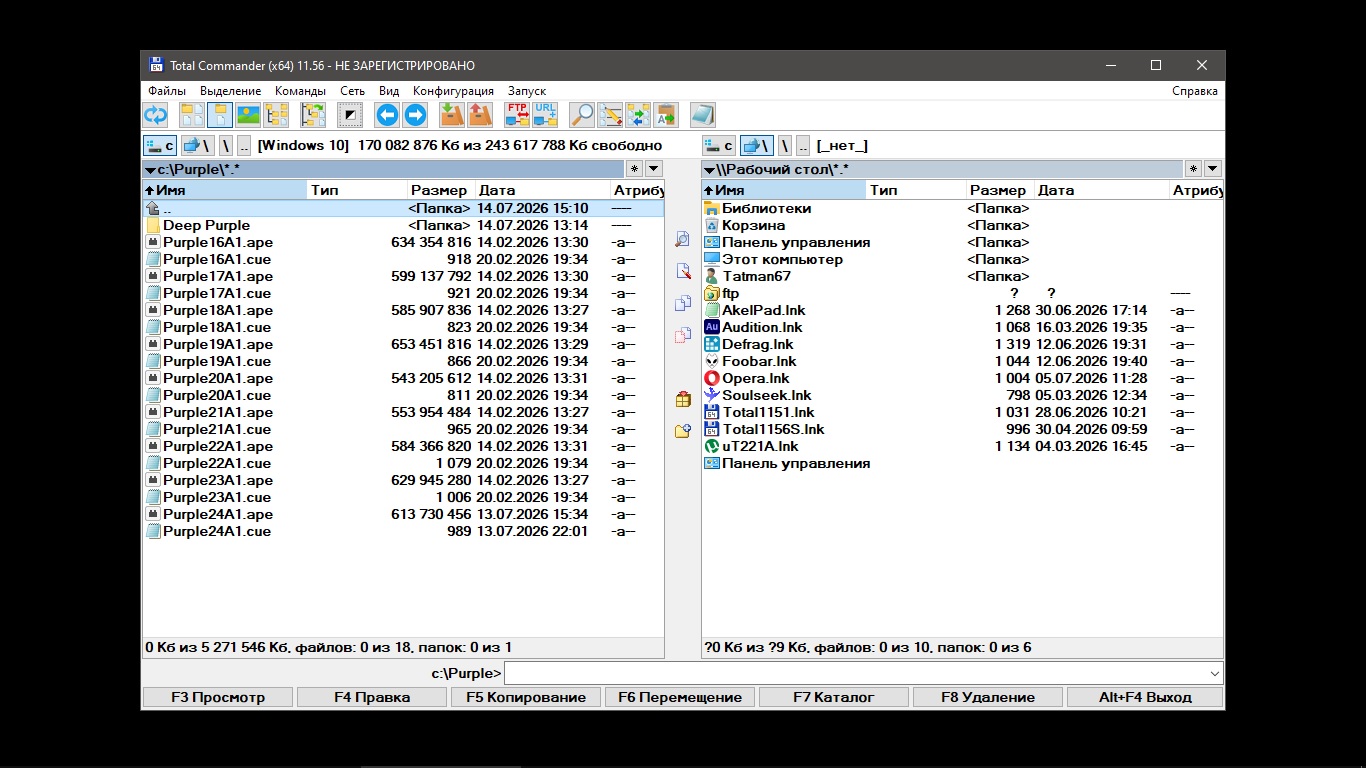1366x768 pixels.
Task: Go back with the left arrow icon
Action: [x=387, y=115]
